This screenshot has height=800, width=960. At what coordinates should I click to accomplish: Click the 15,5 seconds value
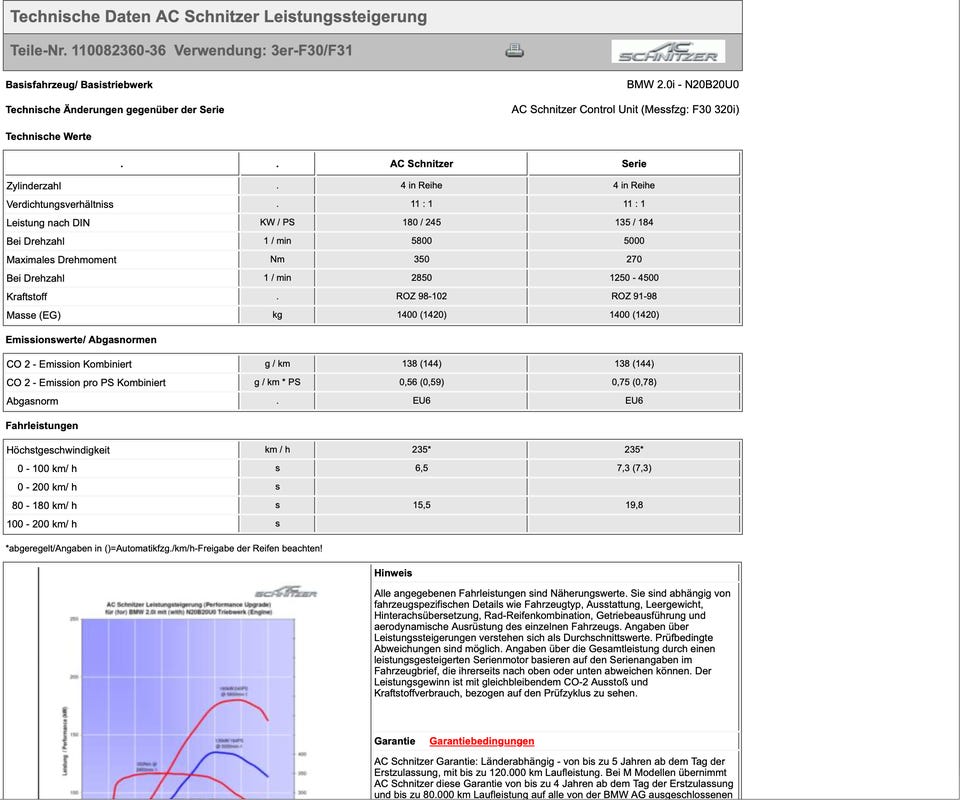421,505
